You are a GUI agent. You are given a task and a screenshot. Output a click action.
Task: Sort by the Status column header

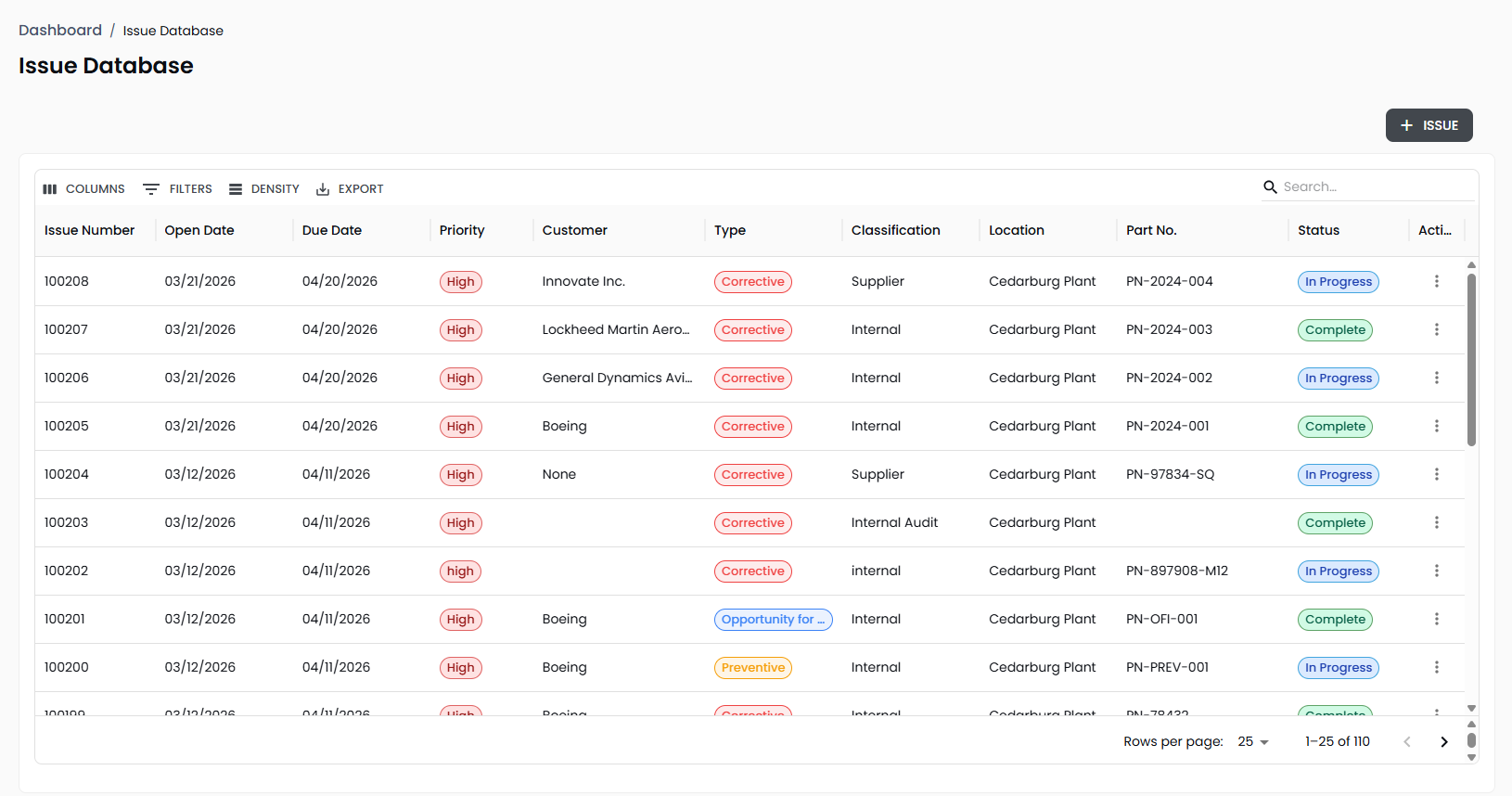(x=1318, y=230)
